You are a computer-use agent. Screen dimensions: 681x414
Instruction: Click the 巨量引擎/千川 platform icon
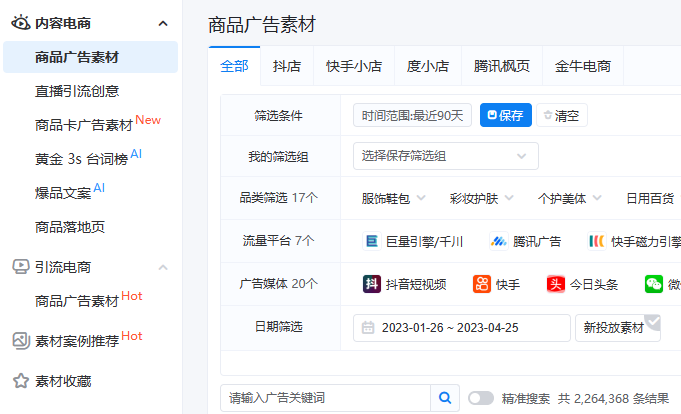click(x=372, y=241)
